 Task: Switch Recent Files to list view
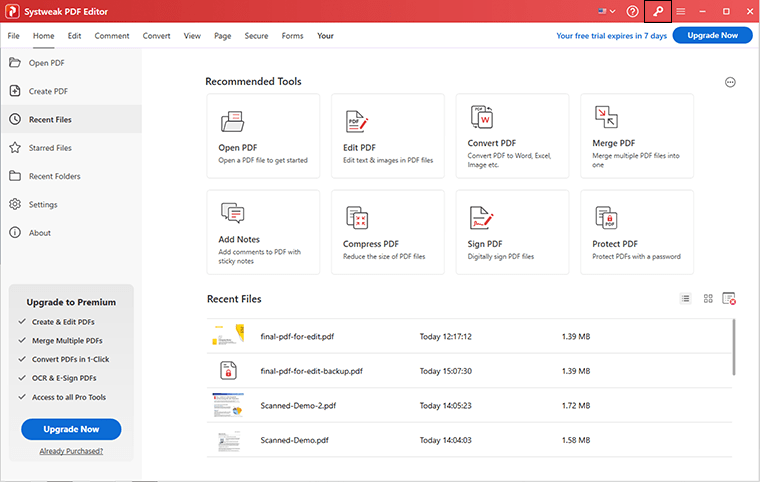[685, 299]
